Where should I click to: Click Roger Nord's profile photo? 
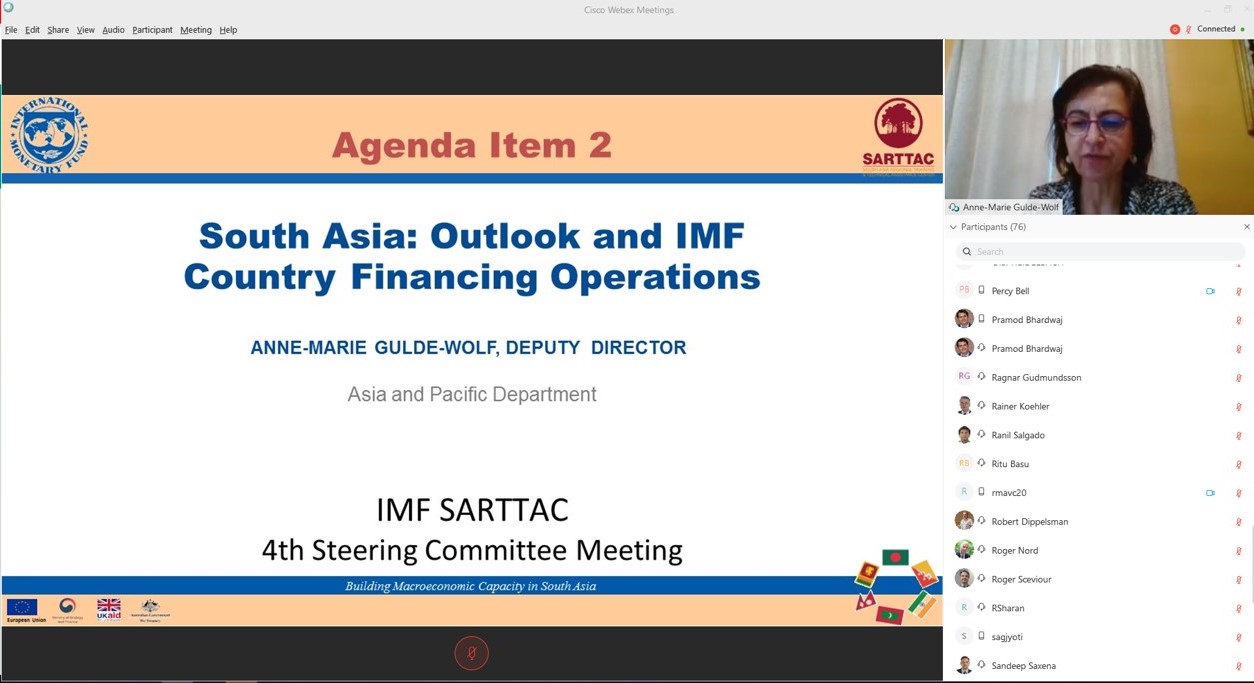pos(964,550)
